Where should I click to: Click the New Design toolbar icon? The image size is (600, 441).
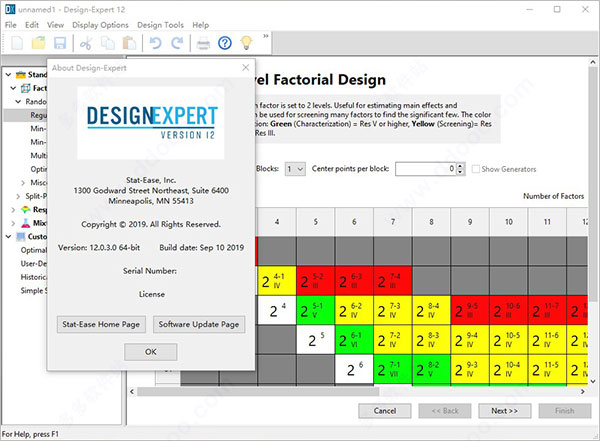17,42
